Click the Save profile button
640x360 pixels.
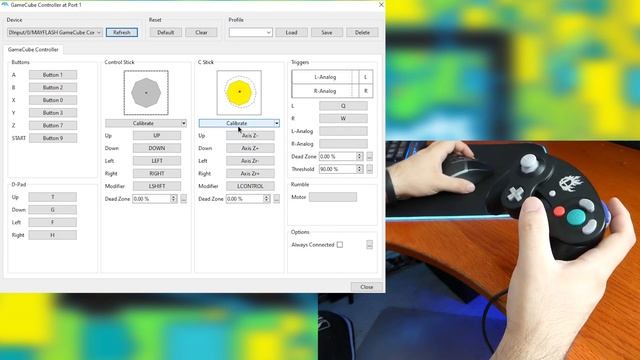pyautogui.click(x=327, y=32)
